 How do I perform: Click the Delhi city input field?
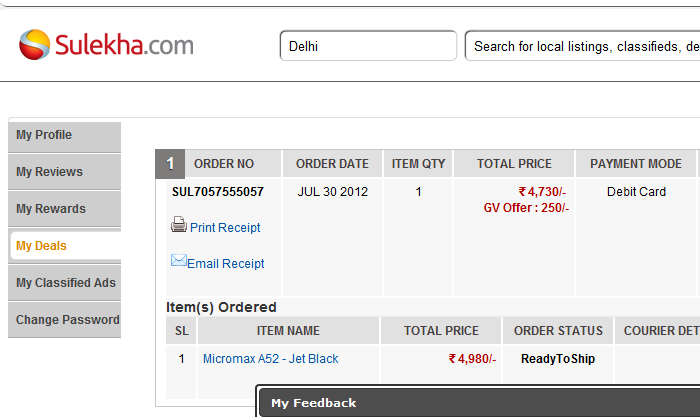[x=367, y=46]
